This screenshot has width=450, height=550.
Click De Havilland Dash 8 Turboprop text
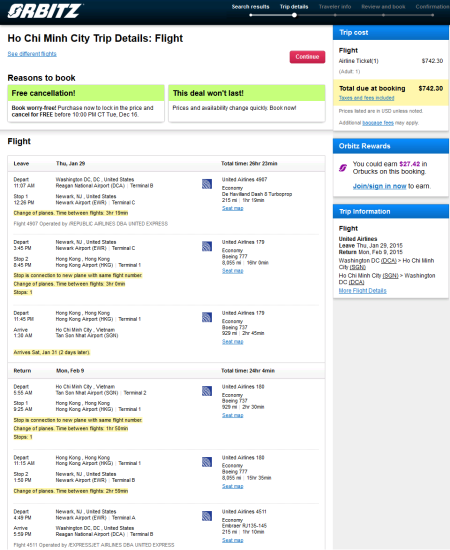point(257,194)
